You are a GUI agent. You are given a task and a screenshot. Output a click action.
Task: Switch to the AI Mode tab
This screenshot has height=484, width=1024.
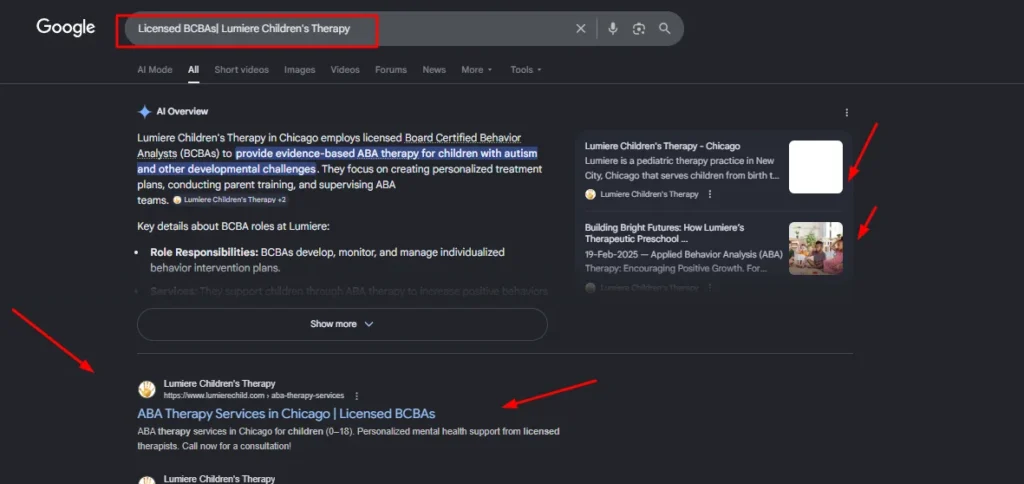154,70
